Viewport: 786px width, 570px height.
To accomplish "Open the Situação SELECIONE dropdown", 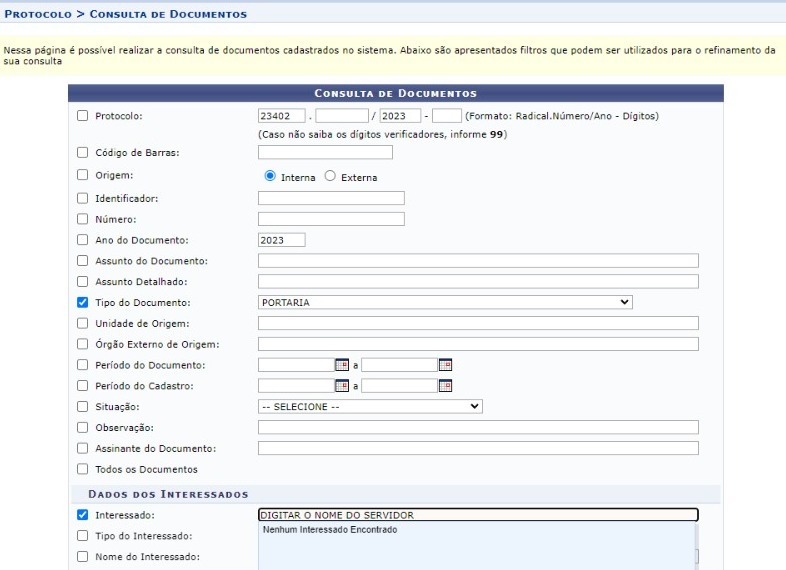I will (370, 407).
